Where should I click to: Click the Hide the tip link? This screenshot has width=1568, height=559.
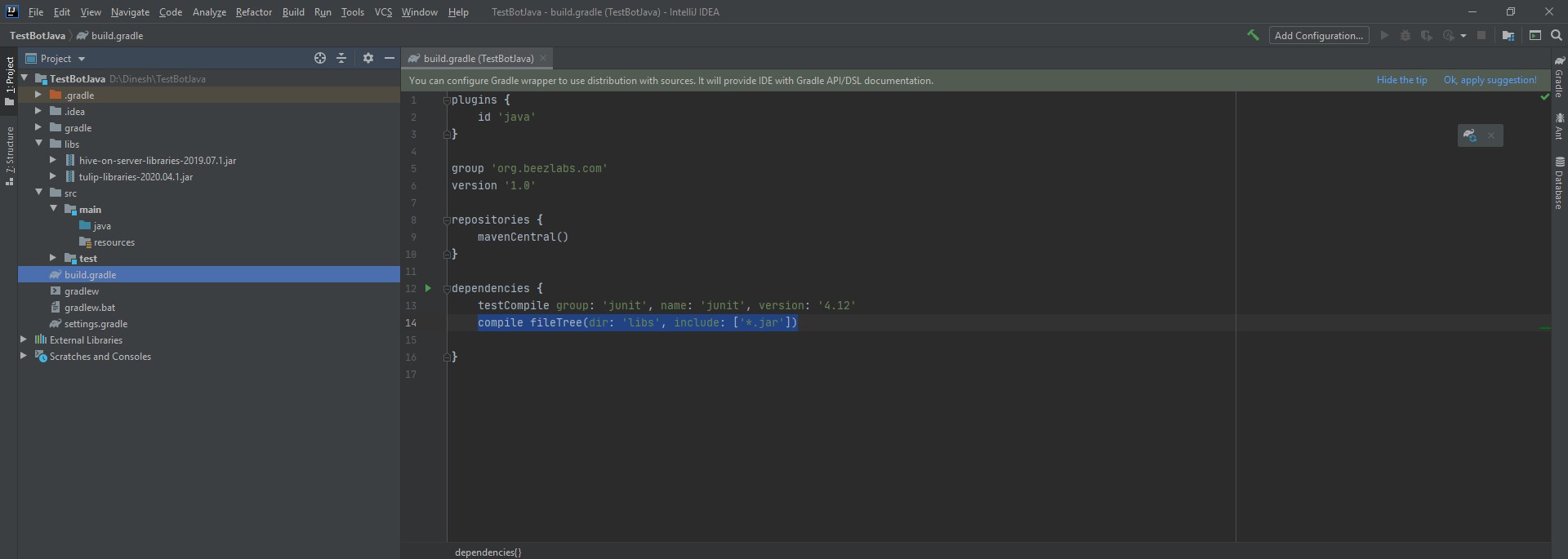pyautogui.click(x=1401, y=80)
